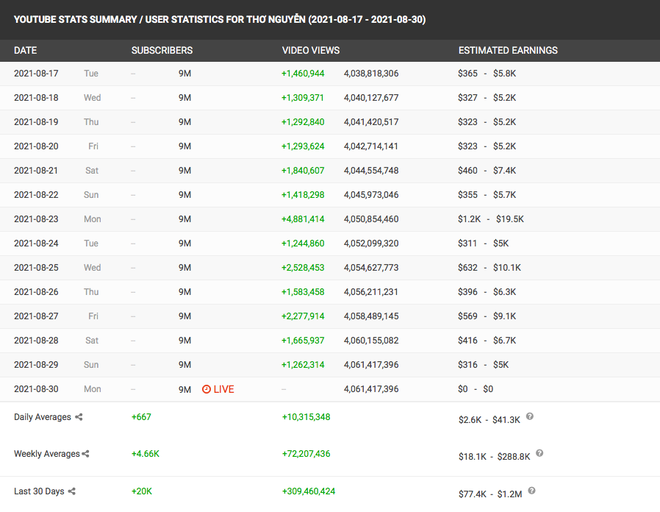Click the Weekly Averages label

click(x=47, y=454)
